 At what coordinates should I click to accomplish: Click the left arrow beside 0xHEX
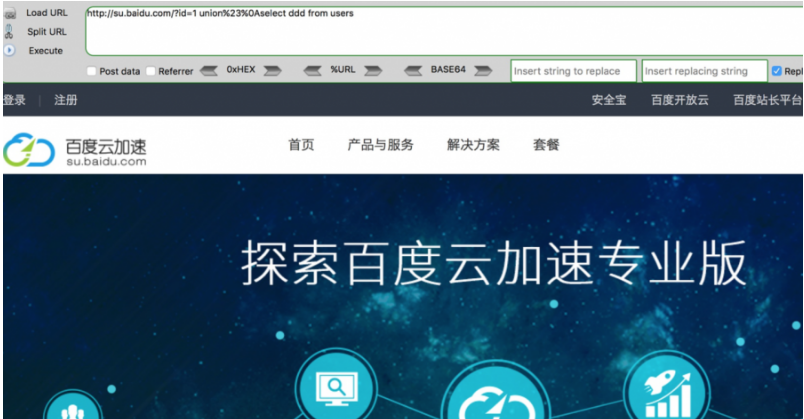pyautogui.click(x=209, y=70)
